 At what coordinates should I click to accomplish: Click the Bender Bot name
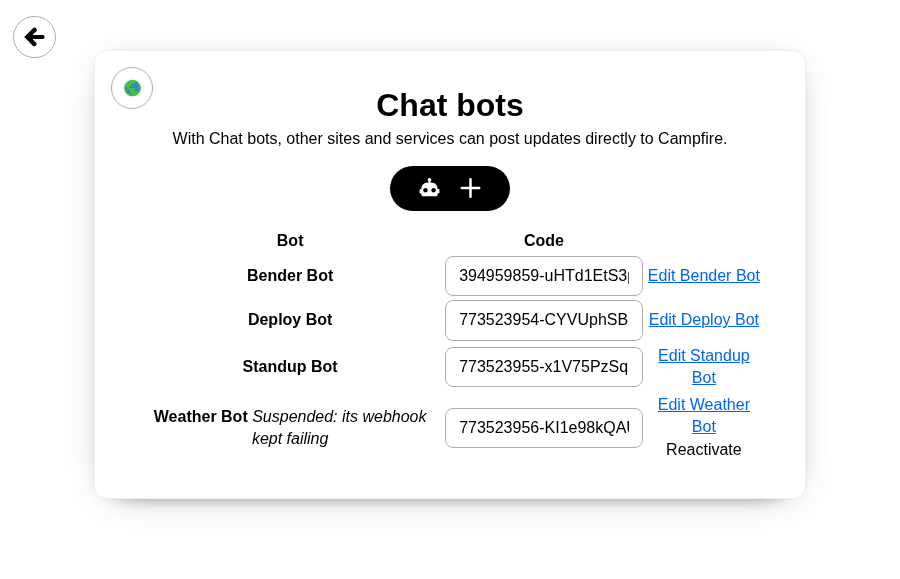pyautogui.click(x=290, y=275)
